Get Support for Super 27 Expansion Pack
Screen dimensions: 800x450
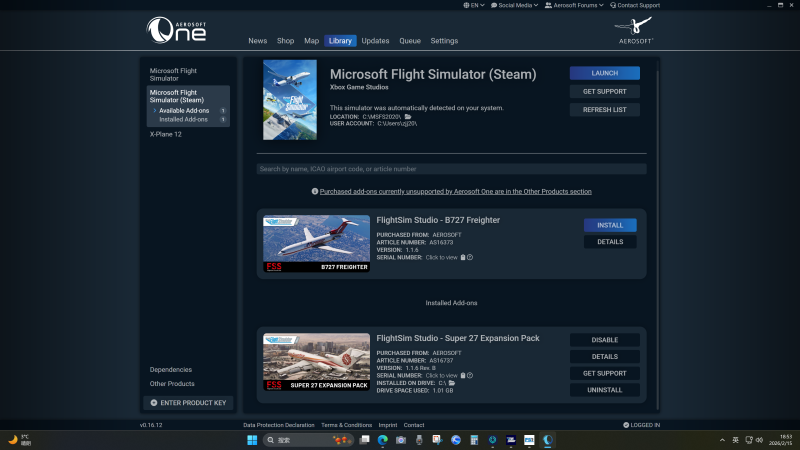pos(605,373)
